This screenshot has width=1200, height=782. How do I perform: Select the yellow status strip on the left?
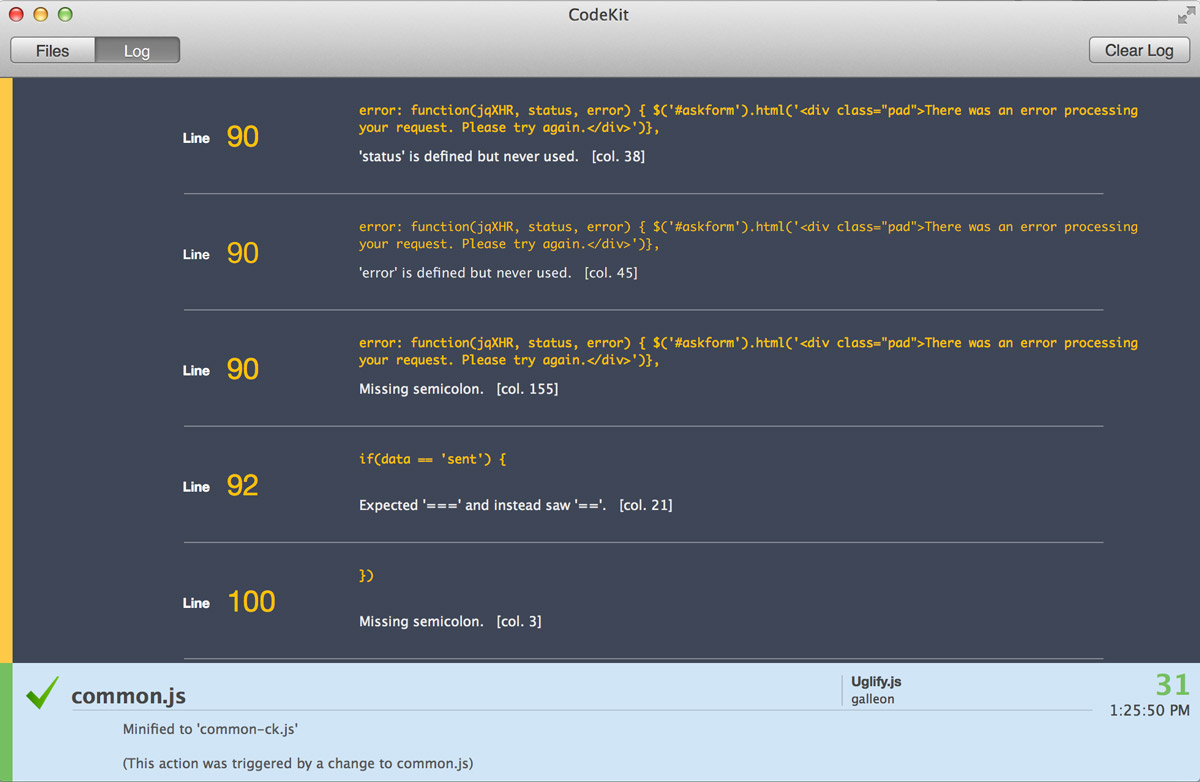[7, 370]
